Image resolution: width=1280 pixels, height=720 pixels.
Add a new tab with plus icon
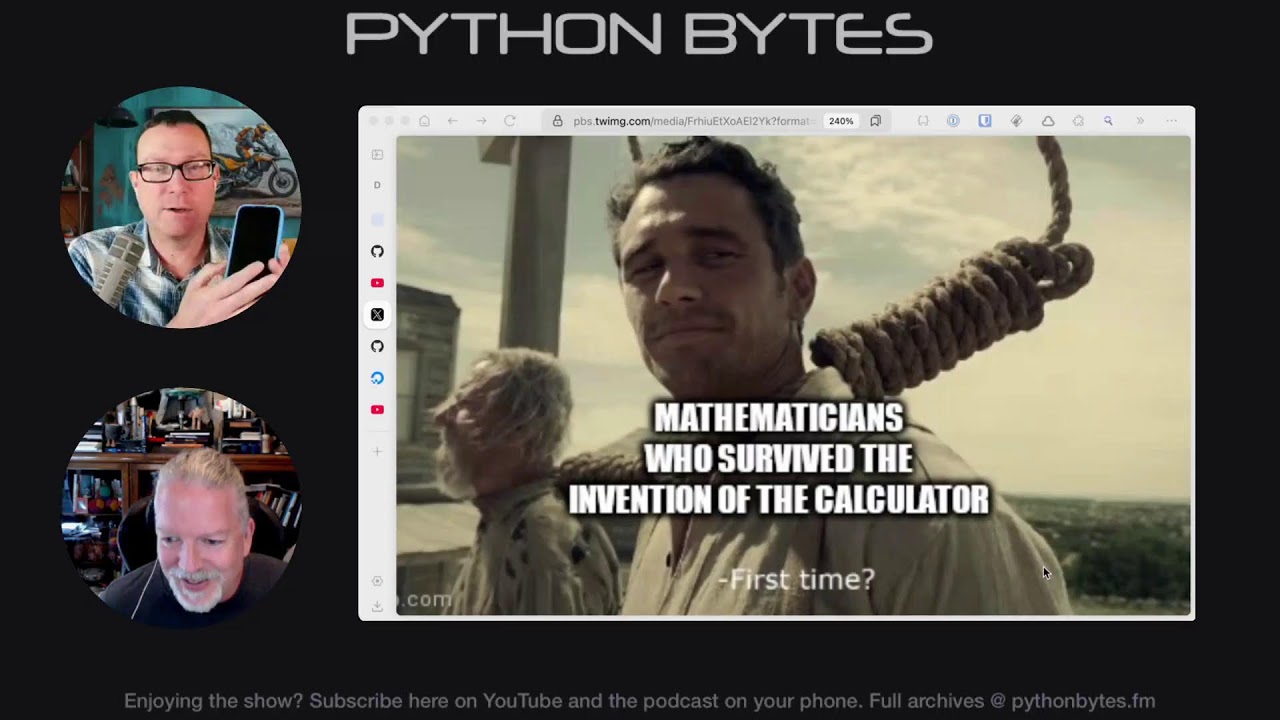(377, 451)
